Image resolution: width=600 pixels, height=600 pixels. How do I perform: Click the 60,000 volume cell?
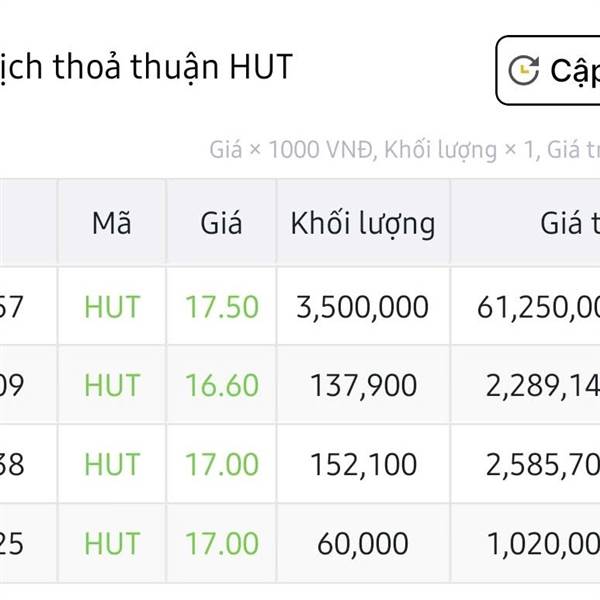(x=363, y=543)
